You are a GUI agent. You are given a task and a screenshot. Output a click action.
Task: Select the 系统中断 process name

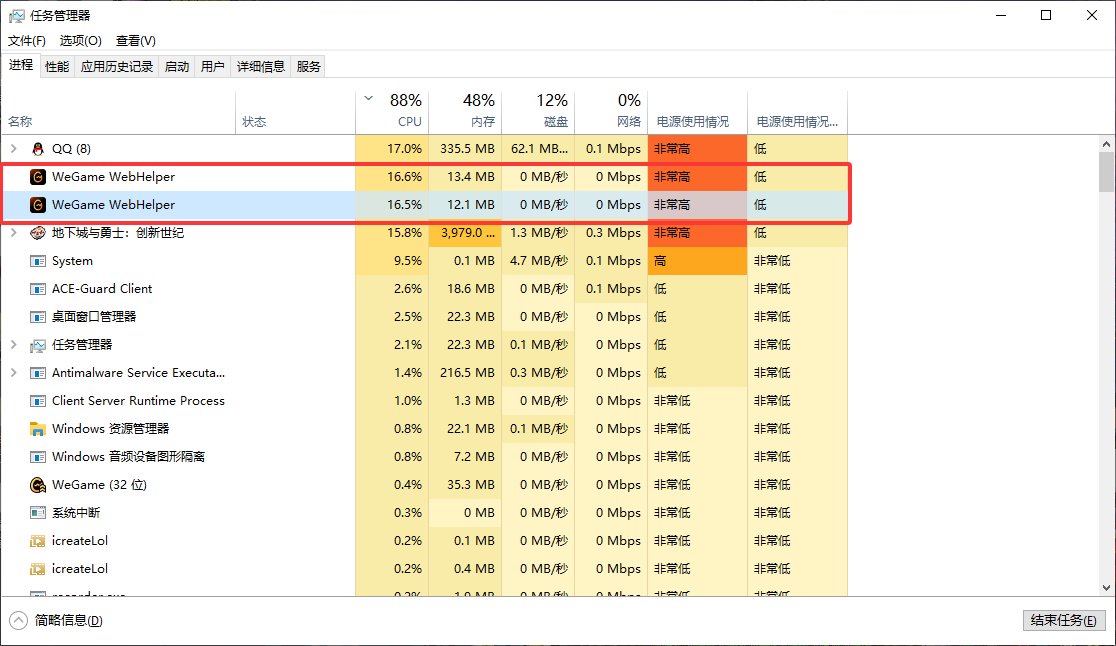point(75,513)
